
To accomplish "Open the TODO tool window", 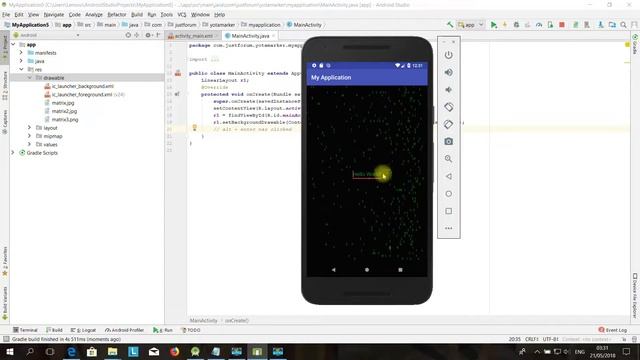I will 191,330.
